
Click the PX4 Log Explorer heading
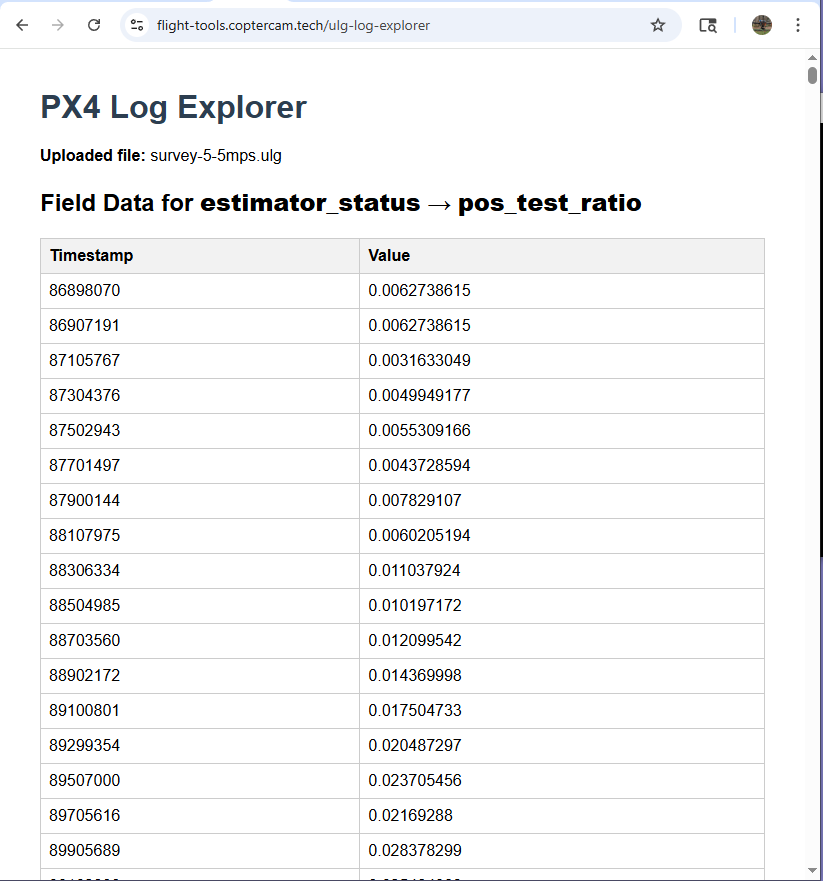point(173,108)
